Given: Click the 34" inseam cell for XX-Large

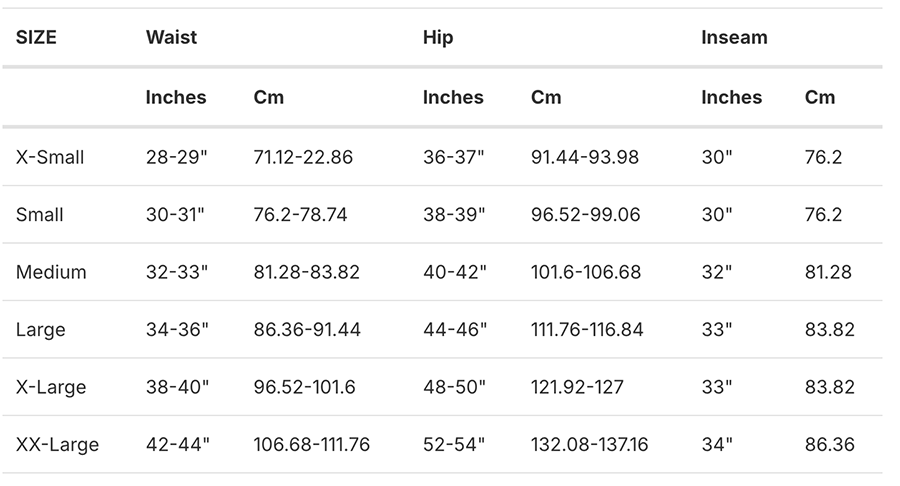Looking at the screenshot, I should click(x=717, y=444).
